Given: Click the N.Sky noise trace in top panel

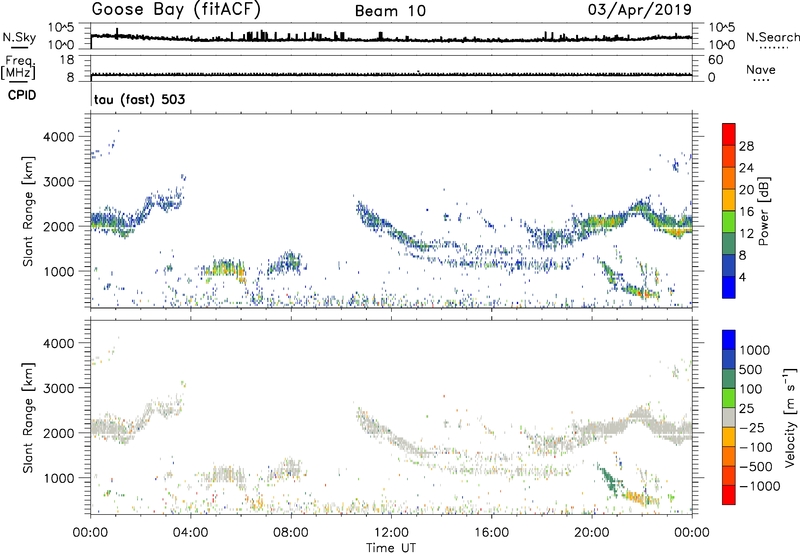Looking at the screenshot, I should coord(391,39).
